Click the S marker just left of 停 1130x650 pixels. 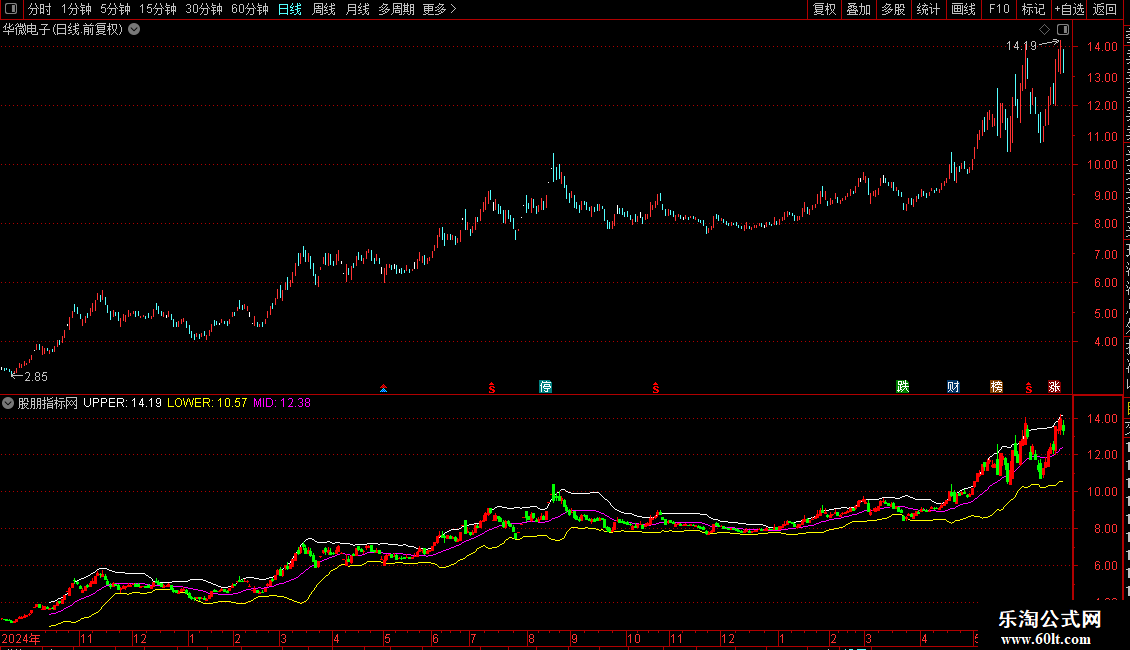[491, 388]
